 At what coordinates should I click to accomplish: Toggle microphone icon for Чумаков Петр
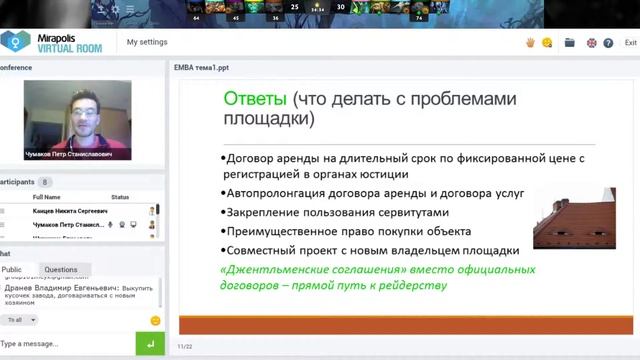(110, 224)
